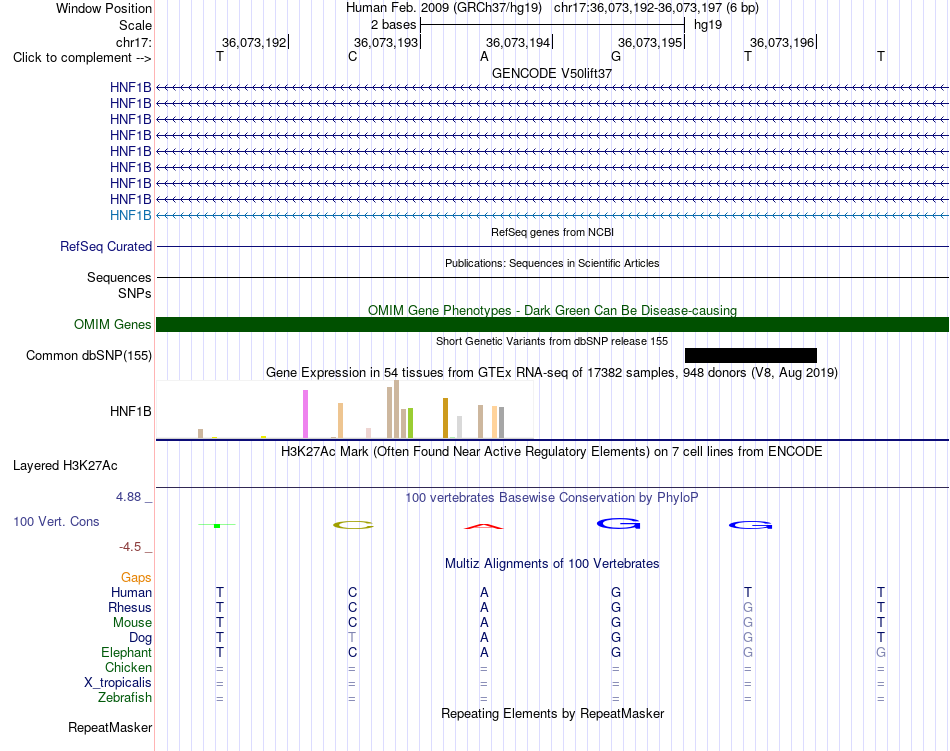Click the red A conservation logo
Viewport: 950px width, 751px height.
point(483,526)
